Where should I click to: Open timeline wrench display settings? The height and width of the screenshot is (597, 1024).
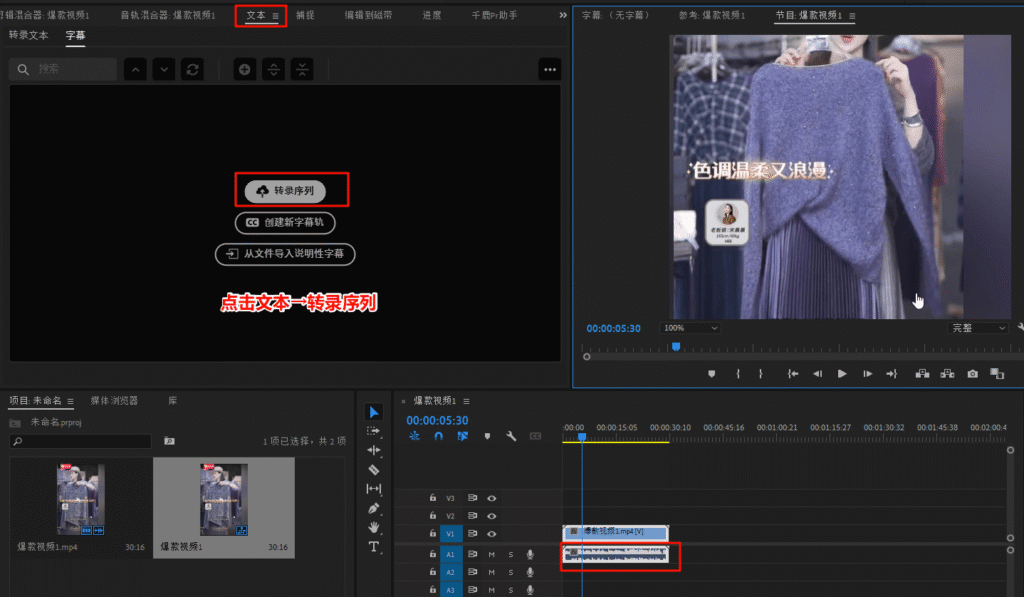tap(511, 436)
